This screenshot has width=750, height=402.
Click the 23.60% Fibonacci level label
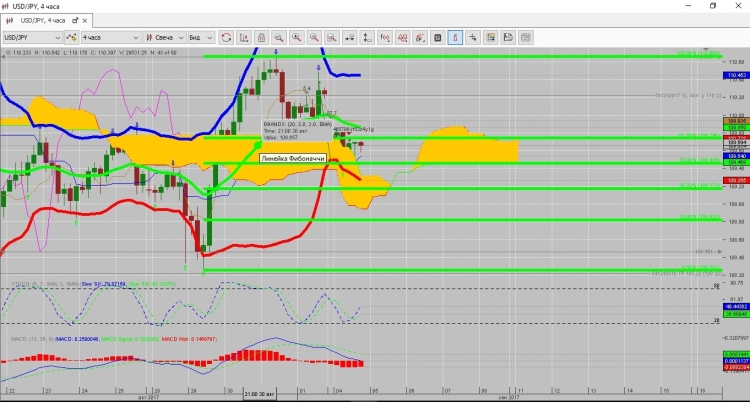pyautogui.click(x=699, y=217)
